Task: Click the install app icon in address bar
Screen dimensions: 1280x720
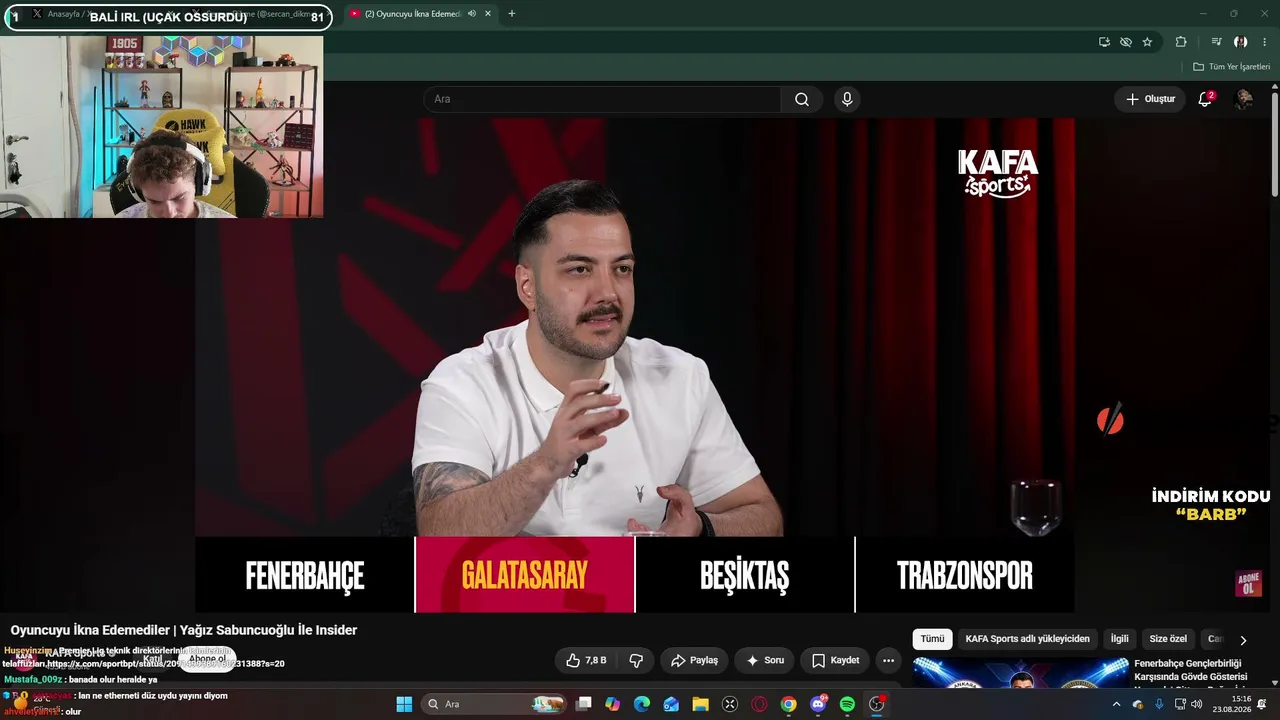Action: tap(1104, 42)
